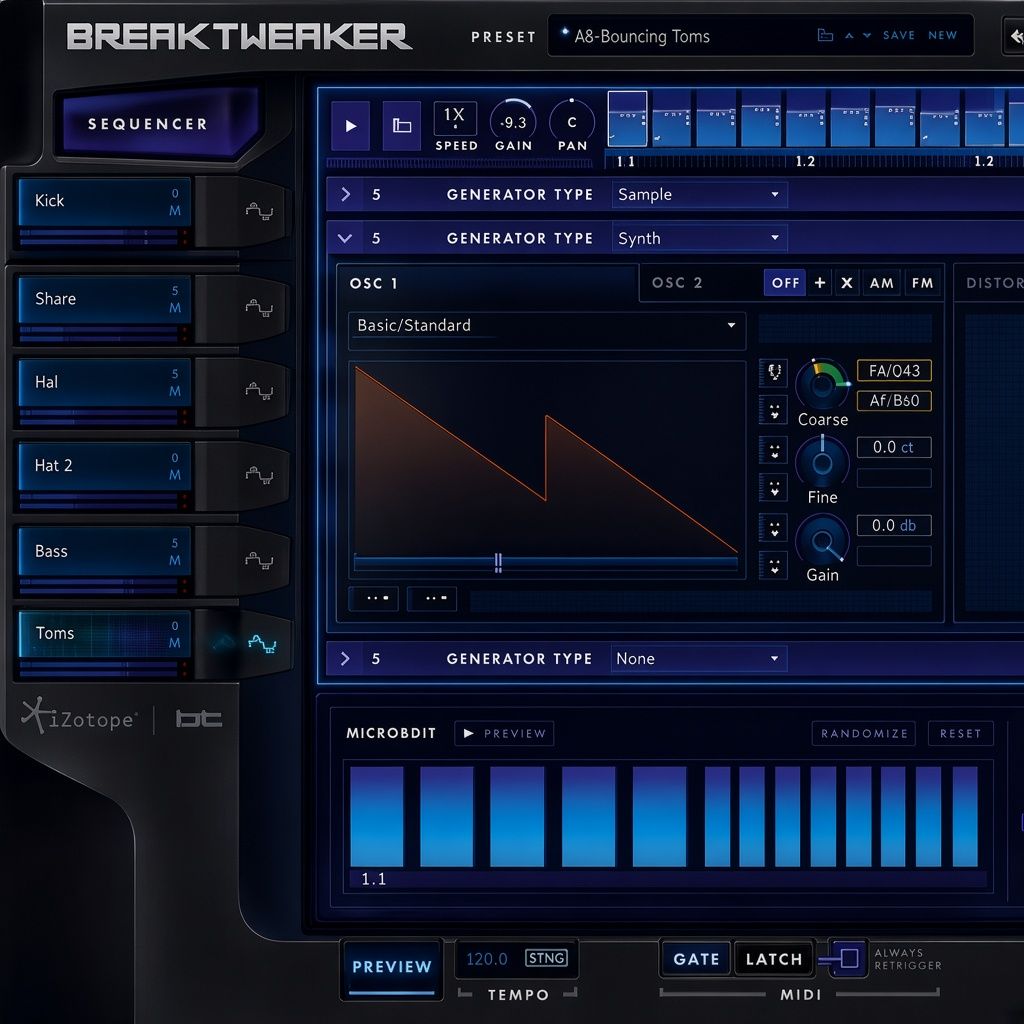
Task: Toggle mute M on Share track
Action: pos(174,308)
